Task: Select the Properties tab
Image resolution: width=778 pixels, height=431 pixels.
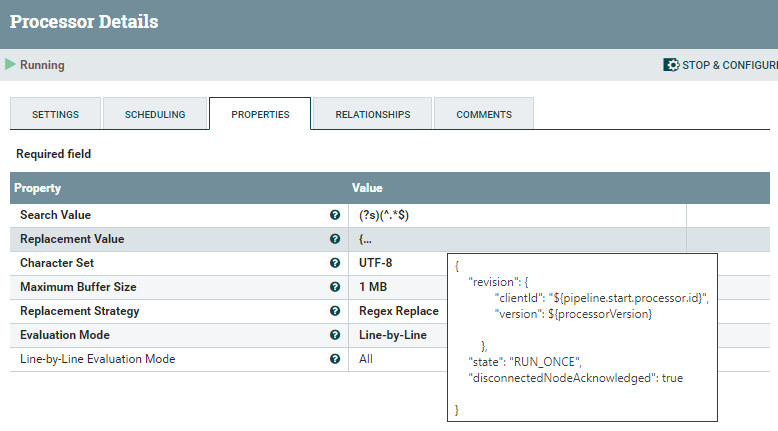Action: [260, 114]
